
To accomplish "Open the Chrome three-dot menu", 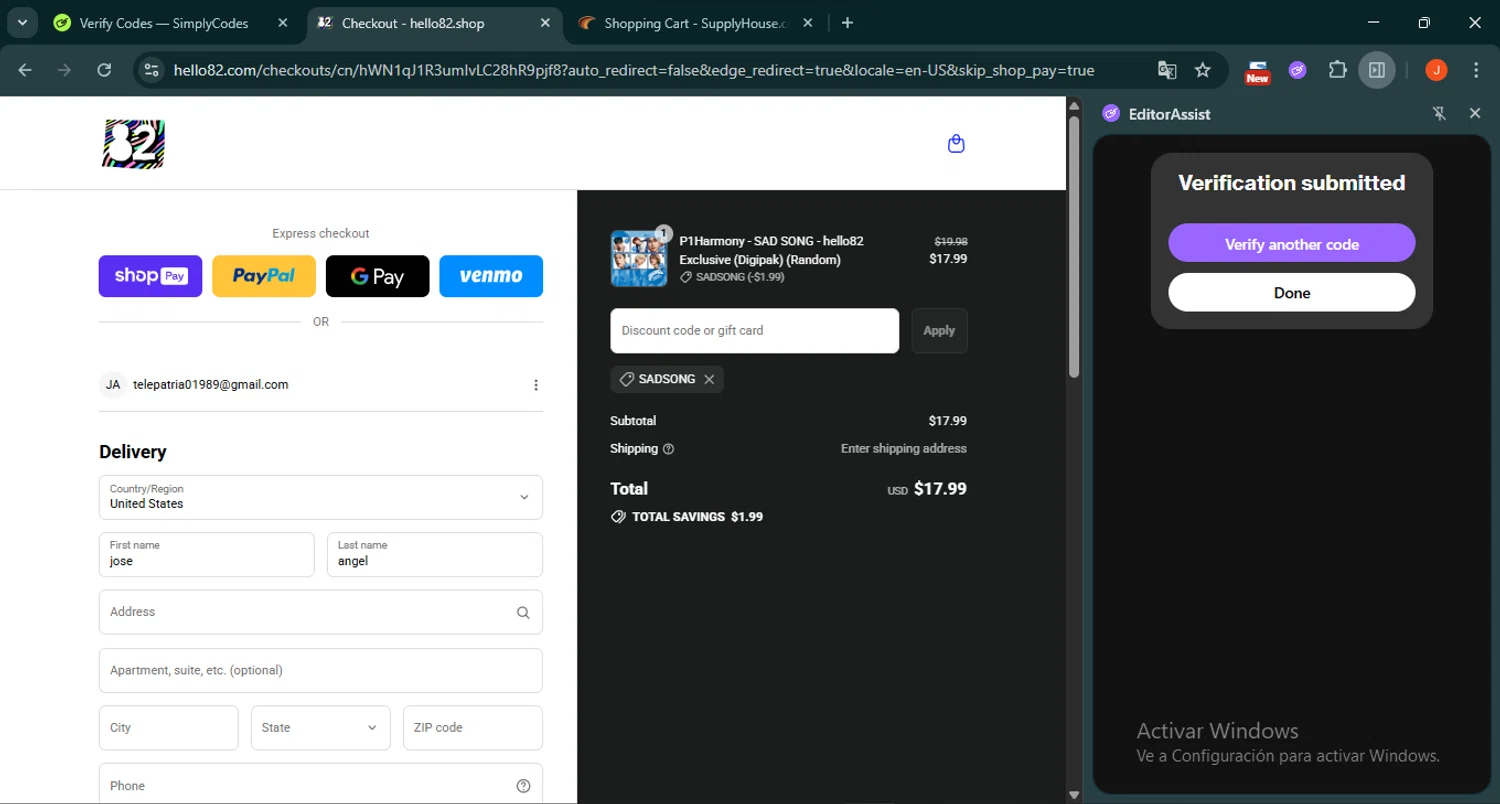I will point(1476,70).
